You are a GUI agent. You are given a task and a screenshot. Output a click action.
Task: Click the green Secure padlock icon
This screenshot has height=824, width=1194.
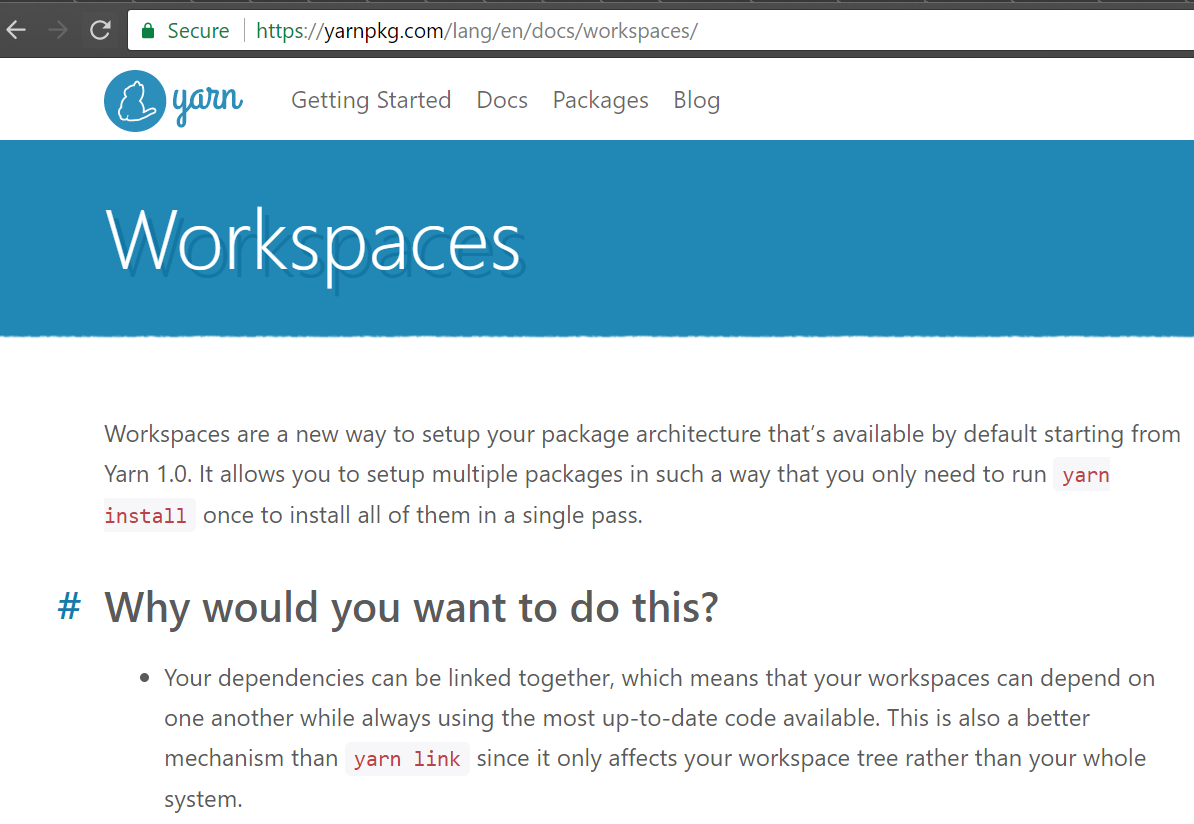click(x=148, y=30)
